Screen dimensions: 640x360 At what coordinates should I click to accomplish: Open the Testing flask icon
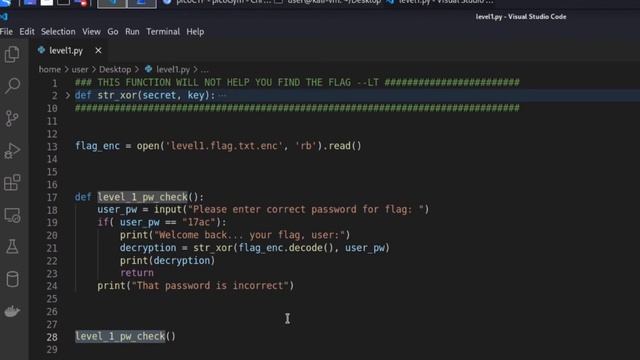pos(12,247)
